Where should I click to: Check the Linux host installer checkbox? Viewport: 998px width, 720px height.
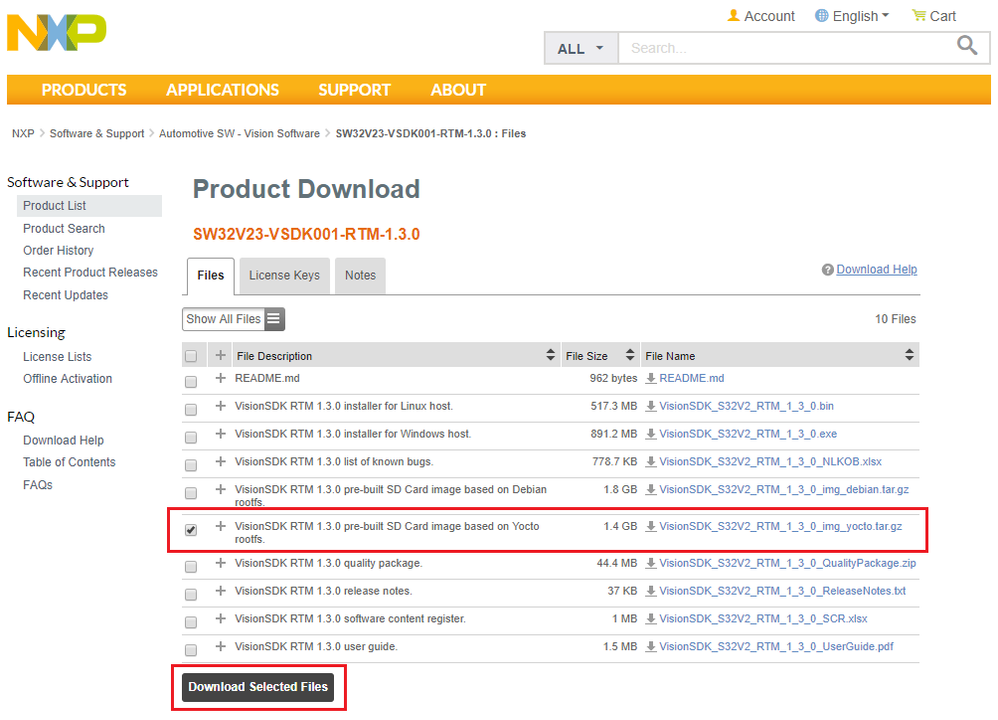coord(191,410)
